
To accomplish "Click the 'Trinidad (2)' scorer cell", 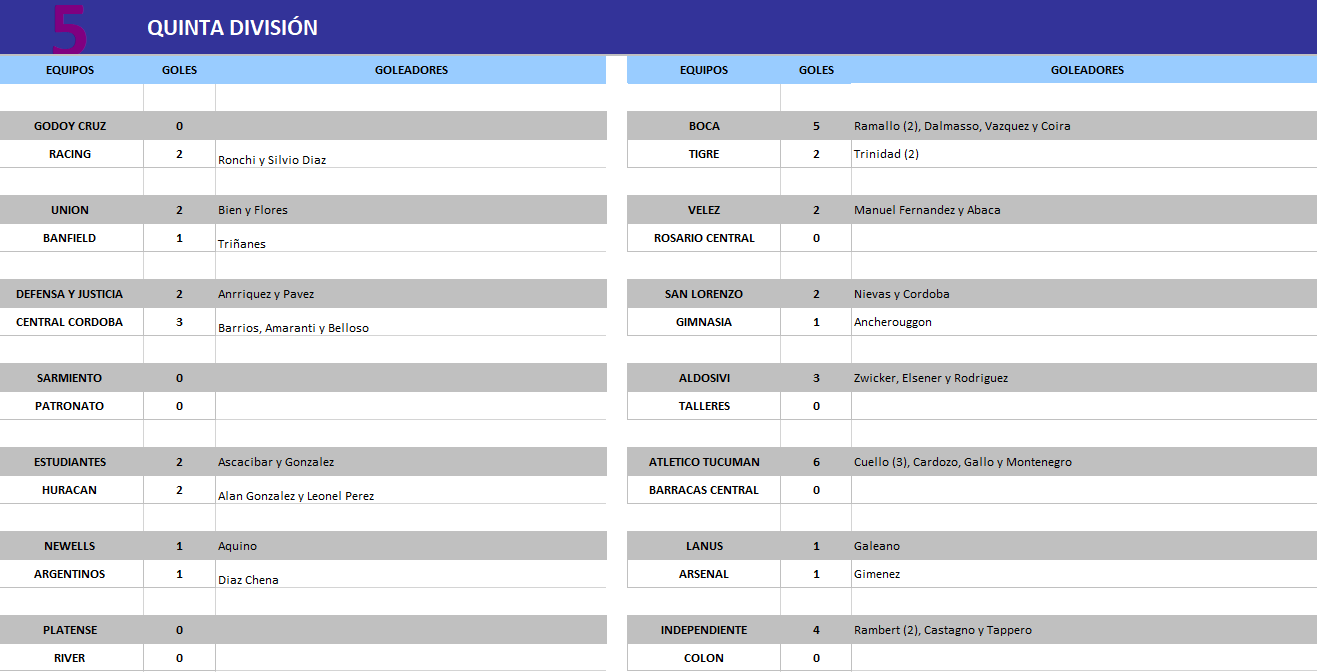I will (x=1084, y=154).
